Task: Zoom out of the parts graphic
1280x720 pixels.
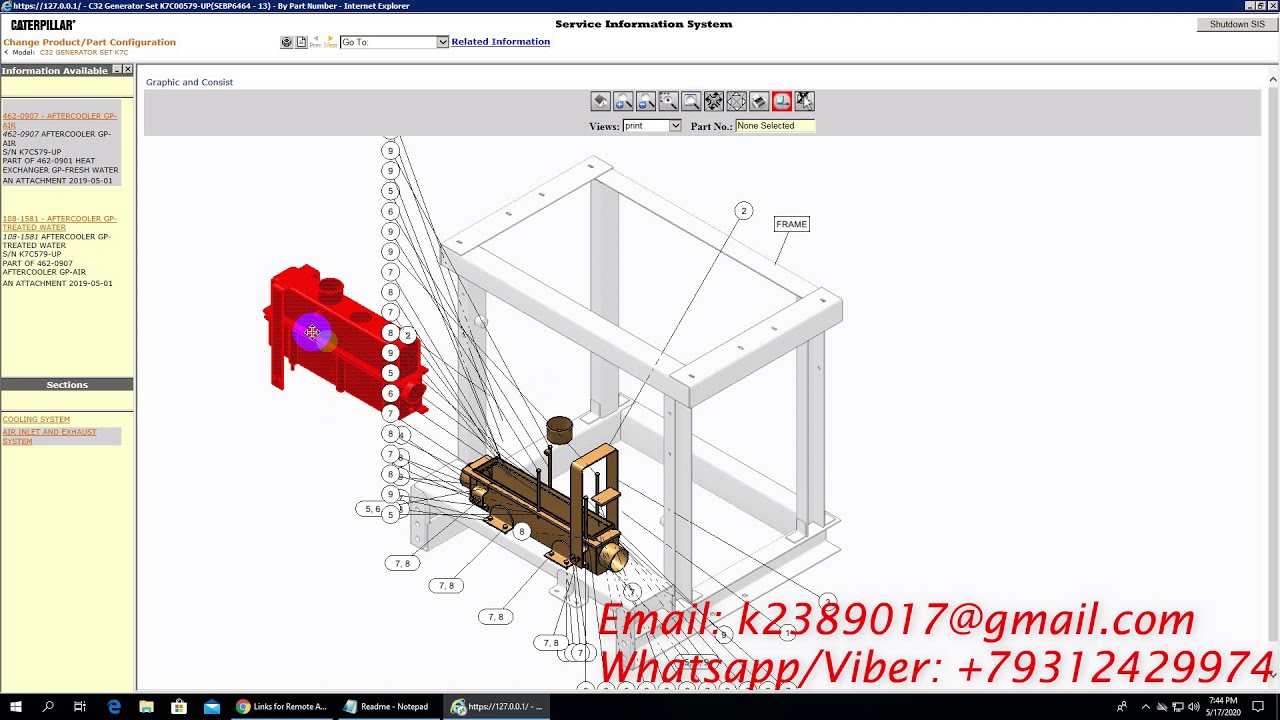Action: [x=646, y=101]
